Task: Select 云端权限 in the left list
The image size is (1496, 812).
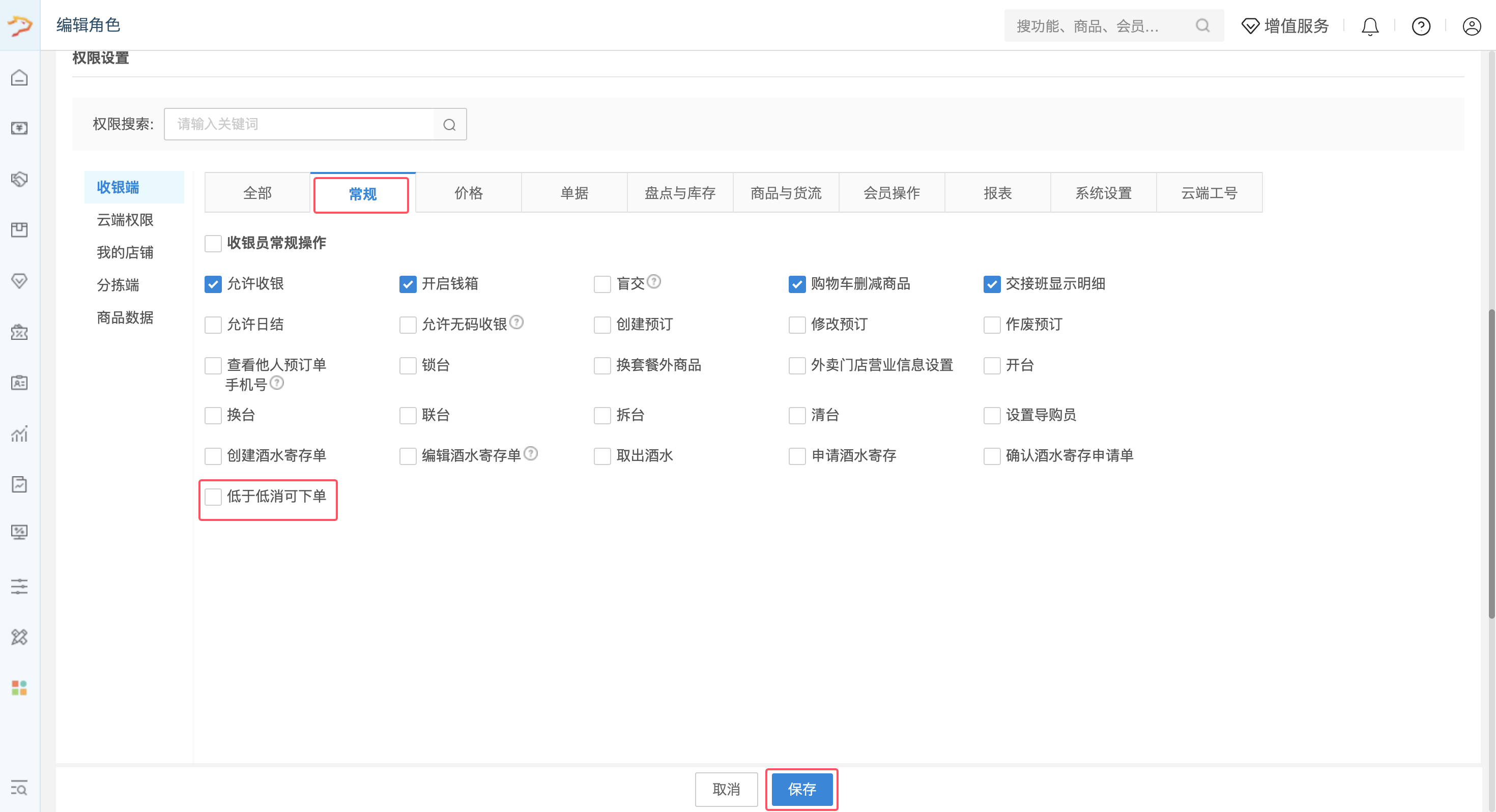Action: pos(125,220)
